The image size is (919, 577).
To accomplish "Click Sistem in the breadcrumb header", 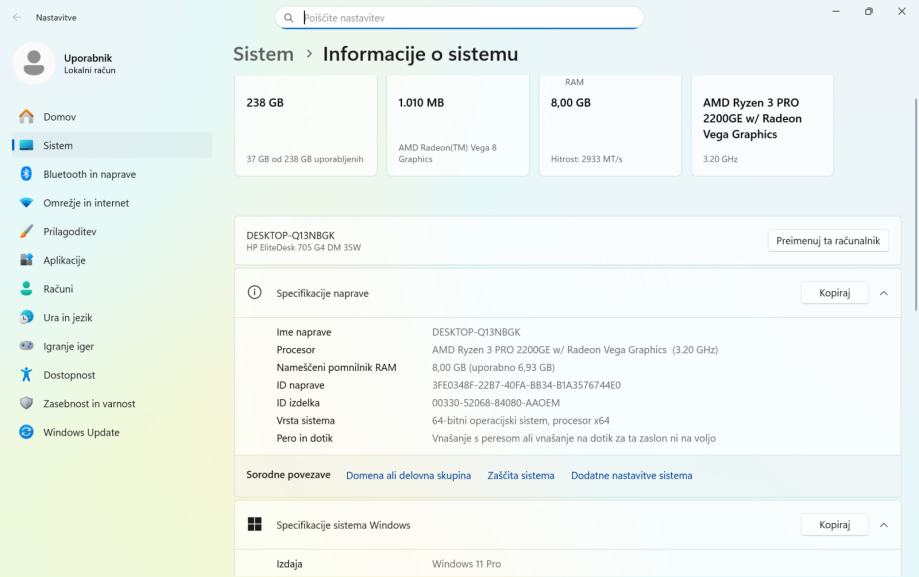I will [263, 54].
